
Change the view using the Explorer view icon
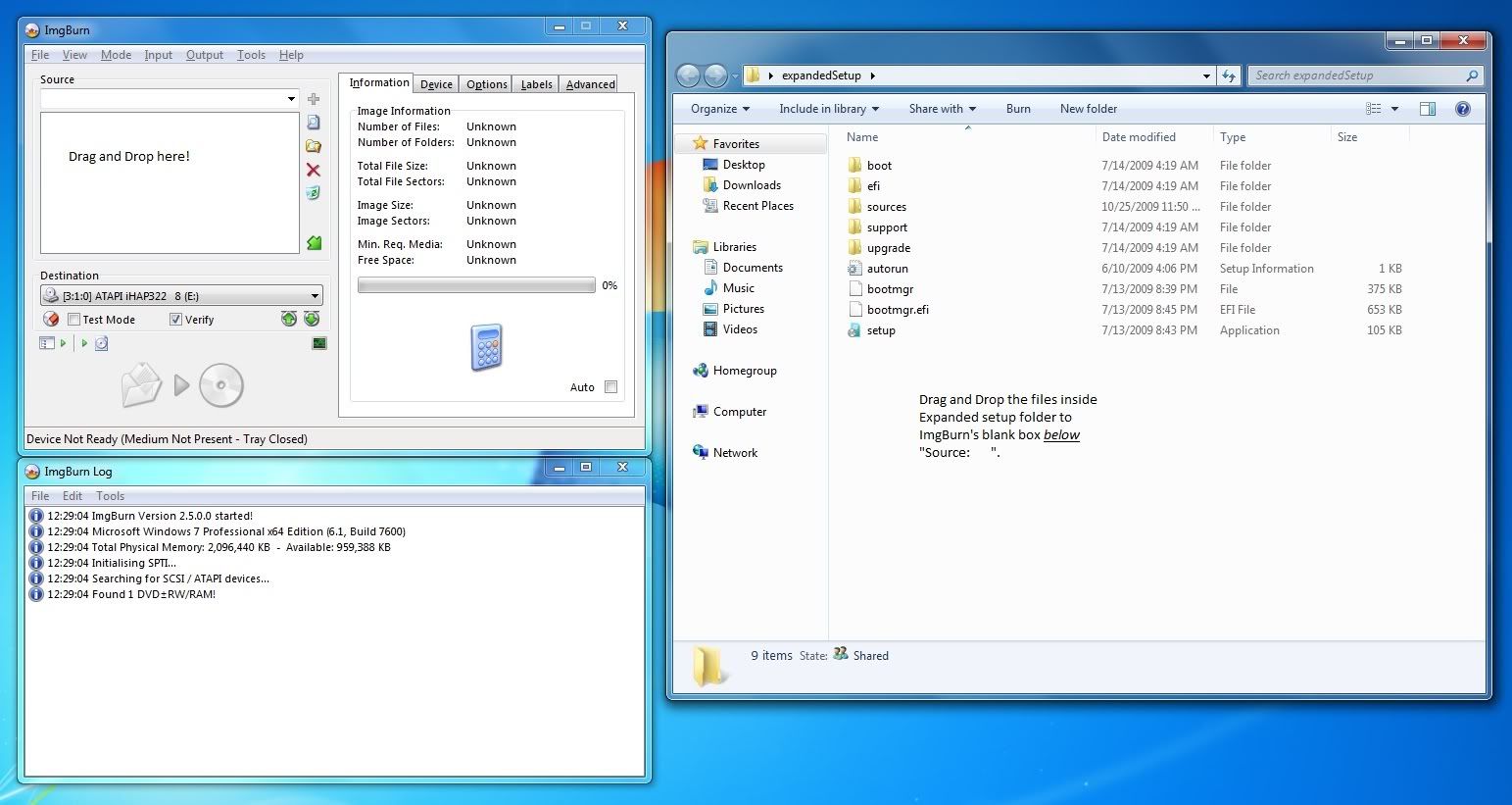tap(1374, 109)
